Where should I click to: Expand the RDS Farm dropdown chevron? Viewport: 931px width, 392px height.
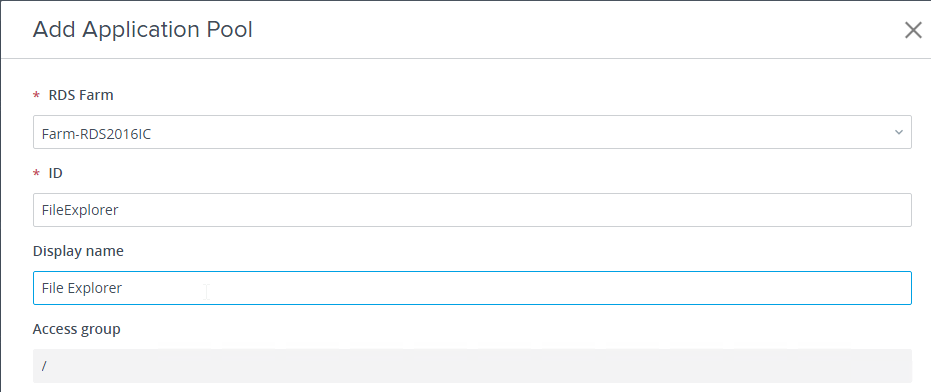tap(898, 132)
